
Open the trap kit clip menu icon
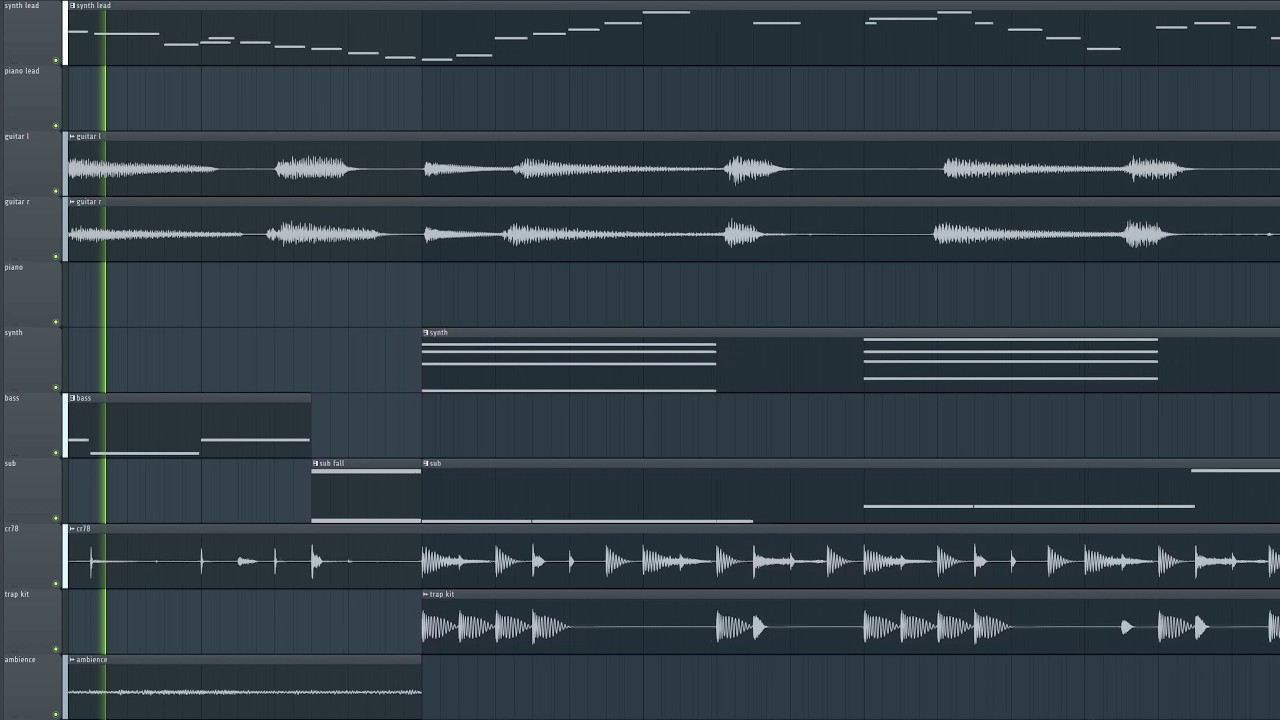[426, 595]
